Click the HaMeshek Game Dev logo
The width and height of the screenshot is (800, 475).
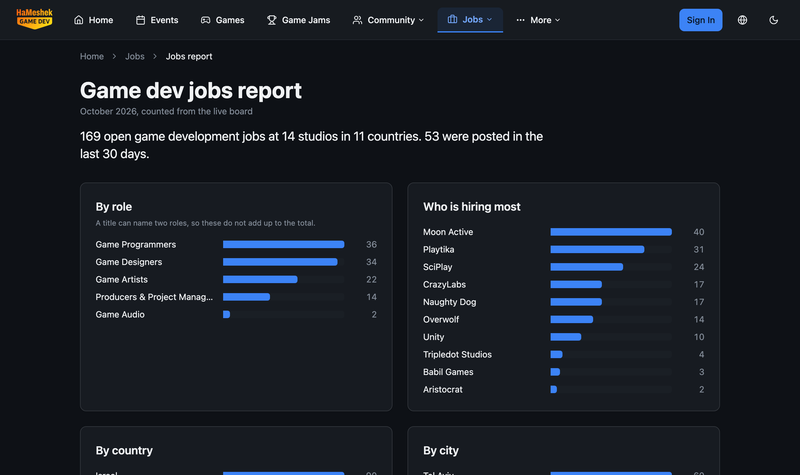(x=34, y=19)
